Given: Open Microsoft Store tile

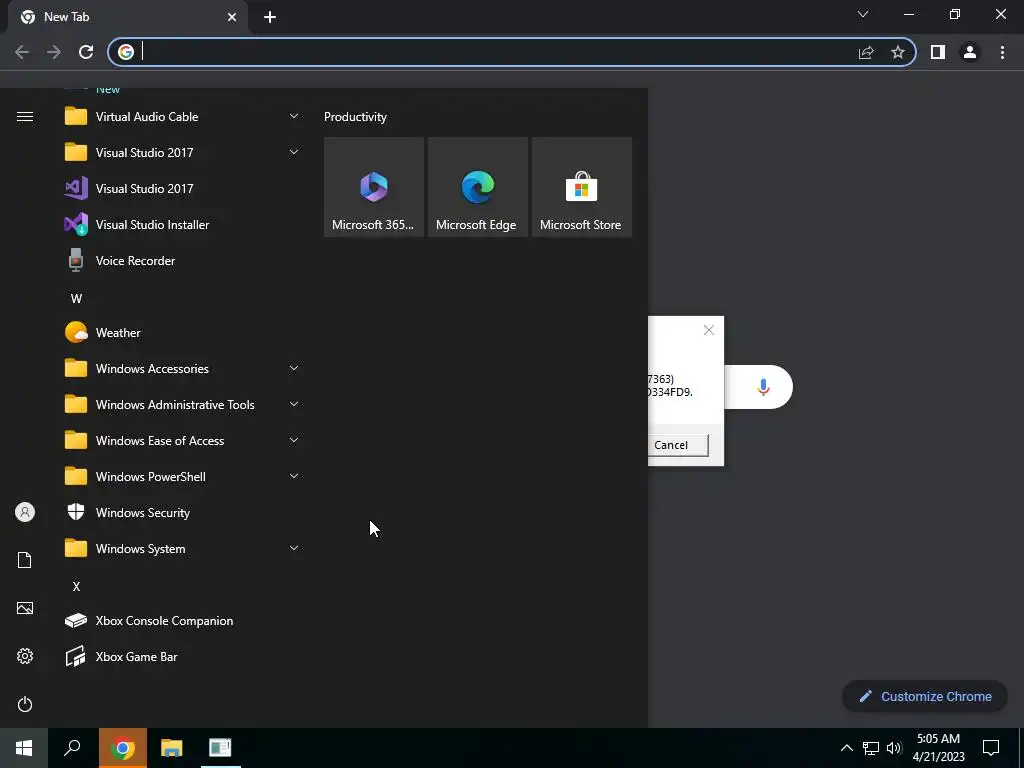Looking at the screenshot, I should pyautogui.click(x=581, y=187).
